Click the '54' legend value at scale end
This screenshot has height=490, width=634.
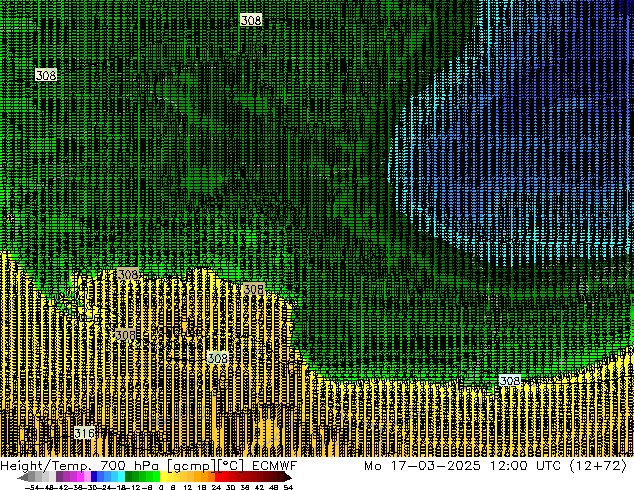[288, 487]
